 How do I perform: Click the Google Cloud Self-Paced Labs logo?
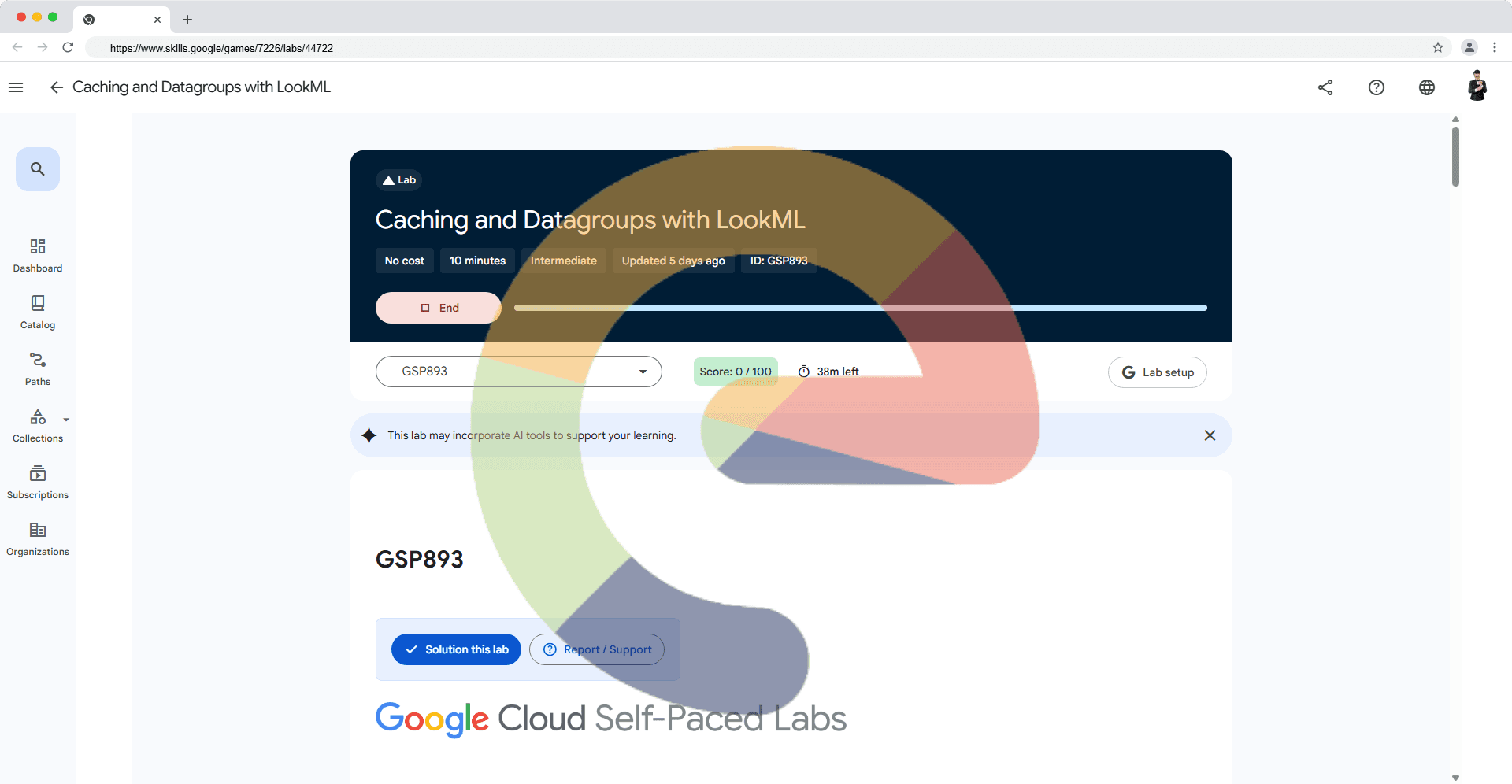610,719
